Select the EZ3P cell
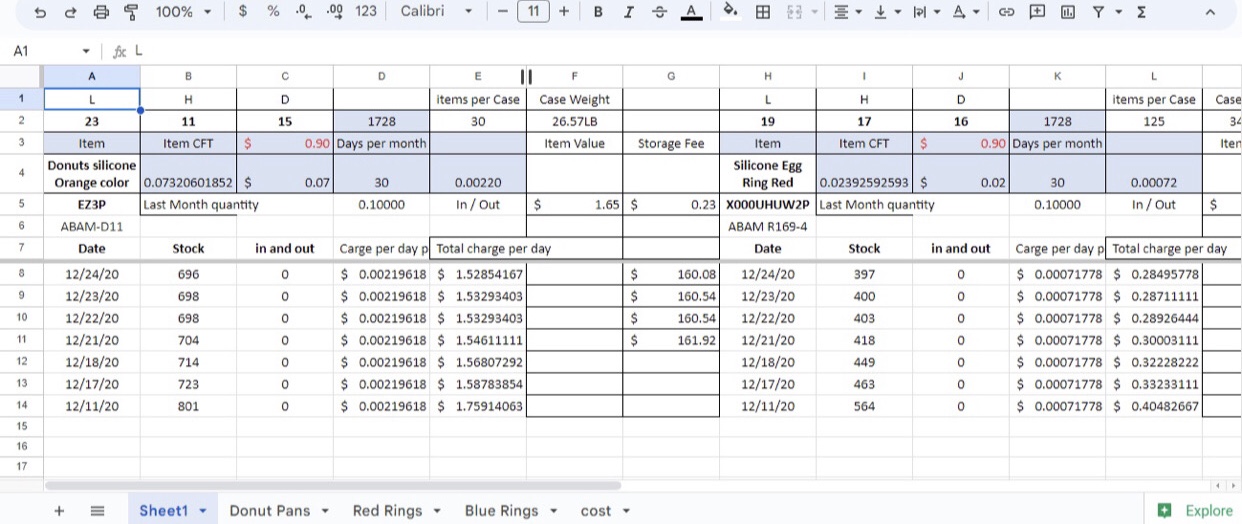The width and height of the screenshot is (1242, 524). pos(92,204)
